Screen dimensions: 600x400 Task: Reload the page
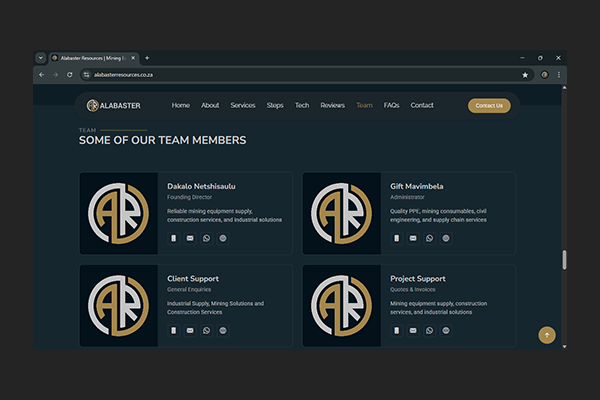click(70, 75)
